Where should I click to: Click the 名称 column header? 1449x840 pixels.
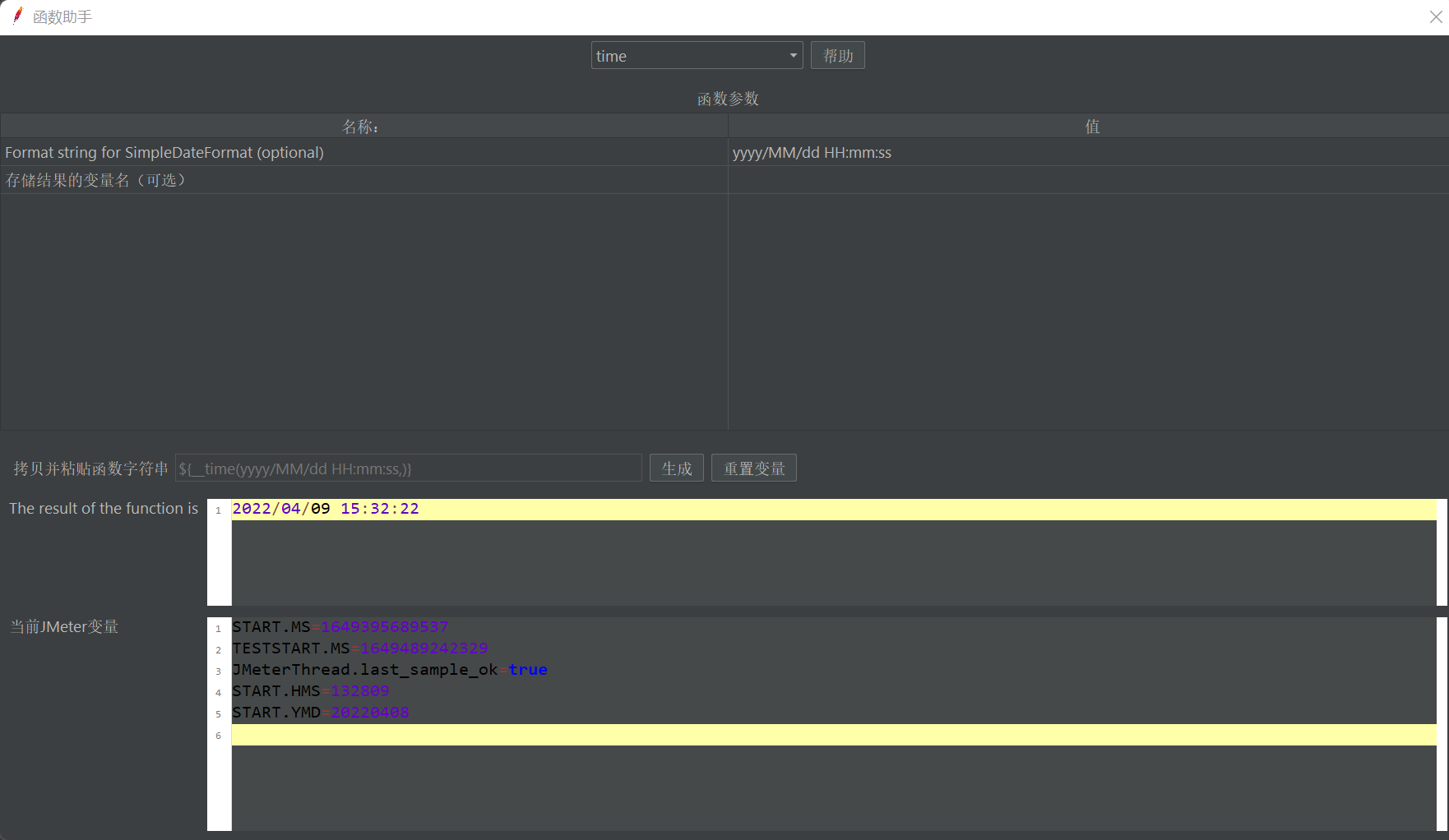point(364,126)
